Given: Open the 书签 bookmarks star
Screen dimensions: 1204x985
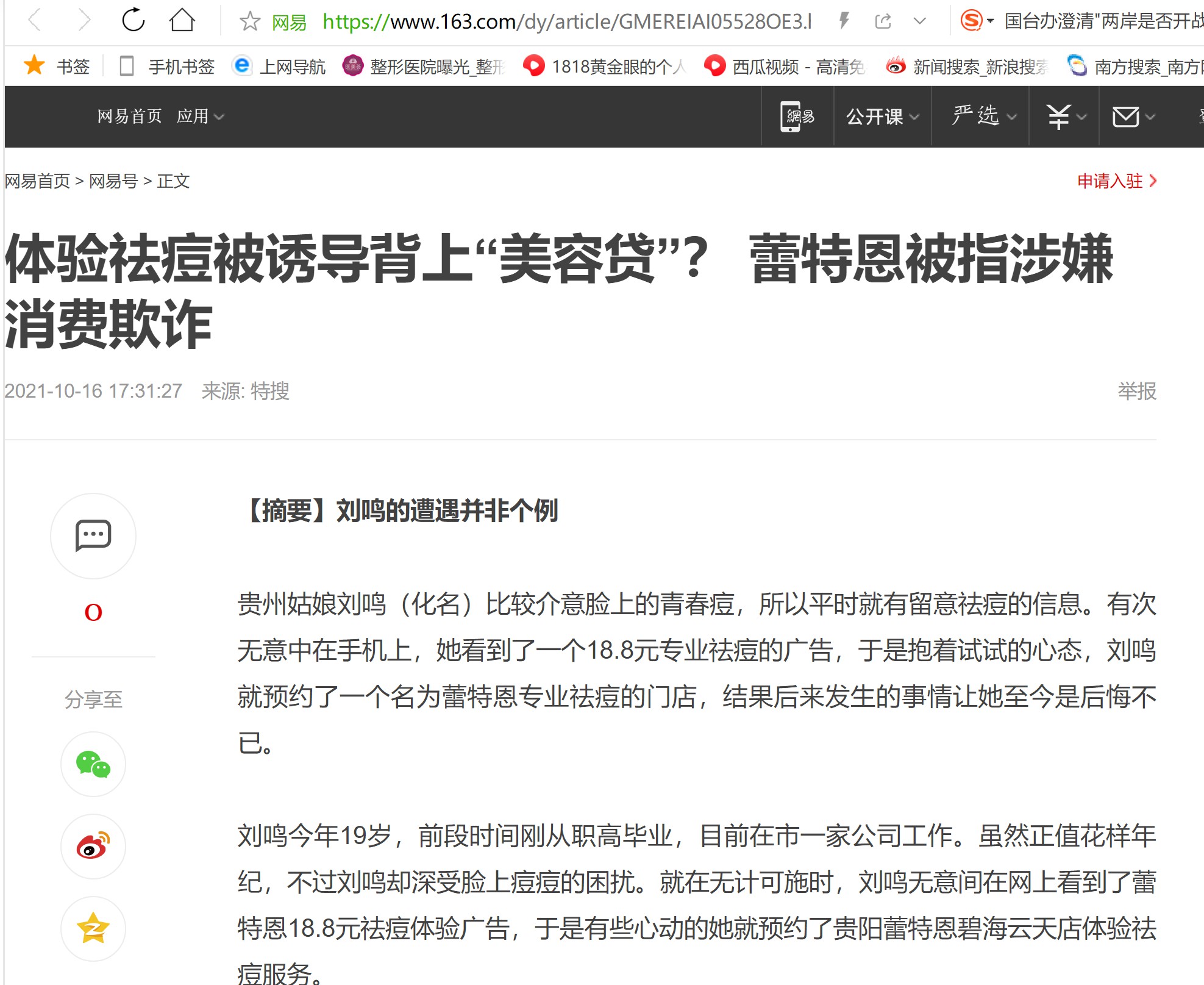Looking at the screenshot, I should tap(56, 66).
